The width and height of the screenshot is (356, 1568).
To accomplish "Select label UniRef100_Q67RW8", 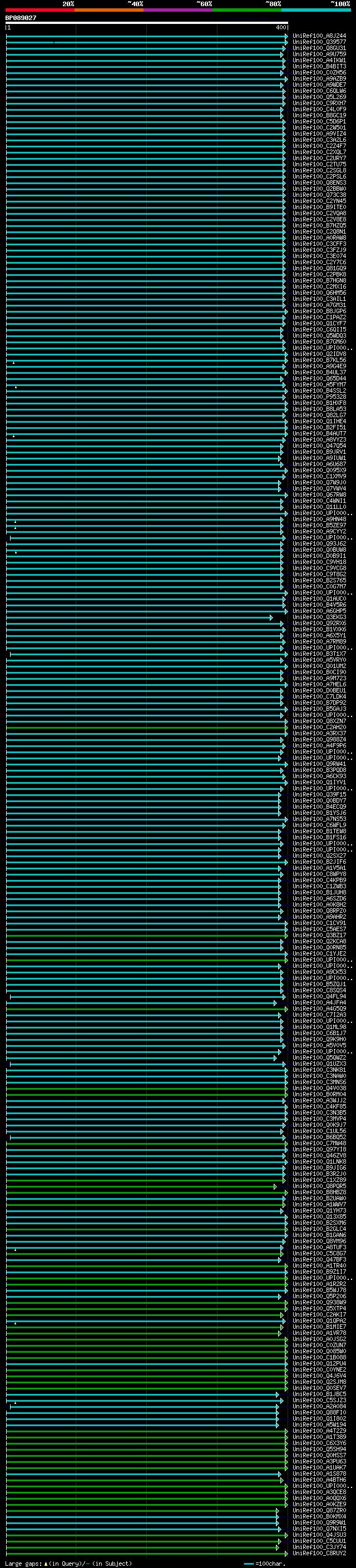I will click(x=319, y=494).
